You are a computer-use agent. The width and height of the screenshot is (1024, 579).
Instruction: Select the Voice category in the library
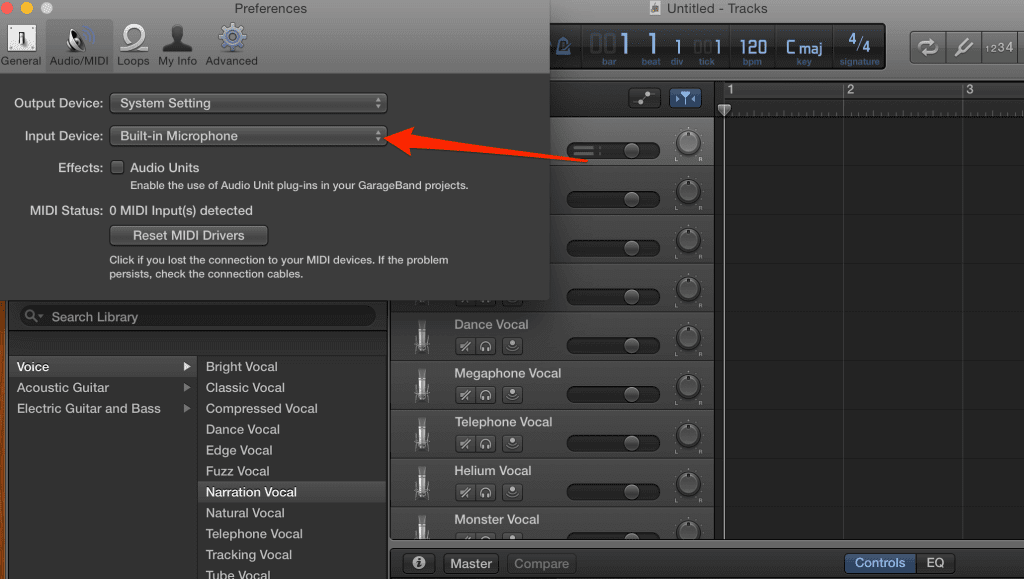pos(103,367)
